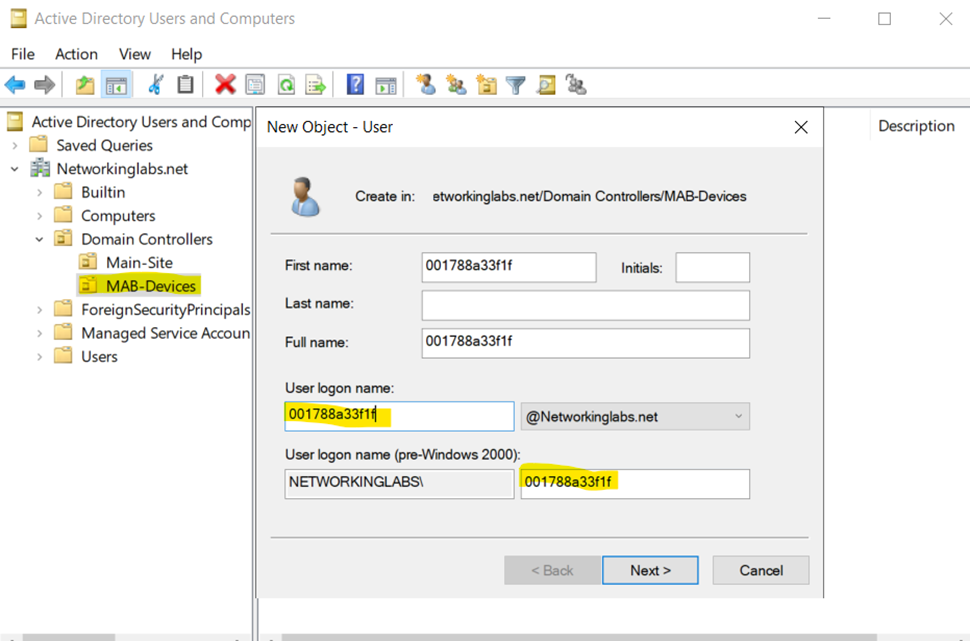Click the red Delete X icon

click(225, 84)
